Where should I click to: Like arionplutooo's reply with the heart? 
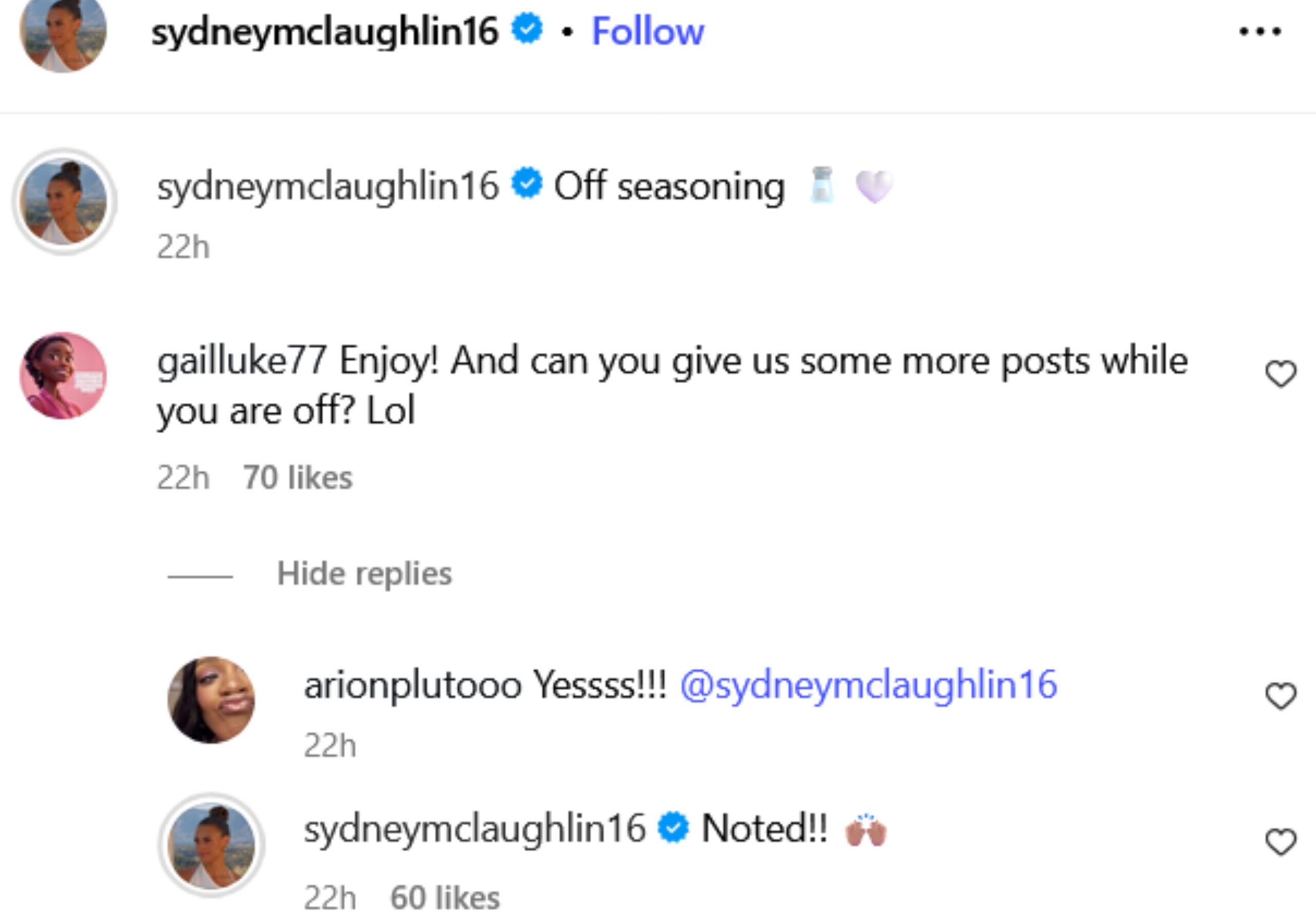[x=1281, y=696]
